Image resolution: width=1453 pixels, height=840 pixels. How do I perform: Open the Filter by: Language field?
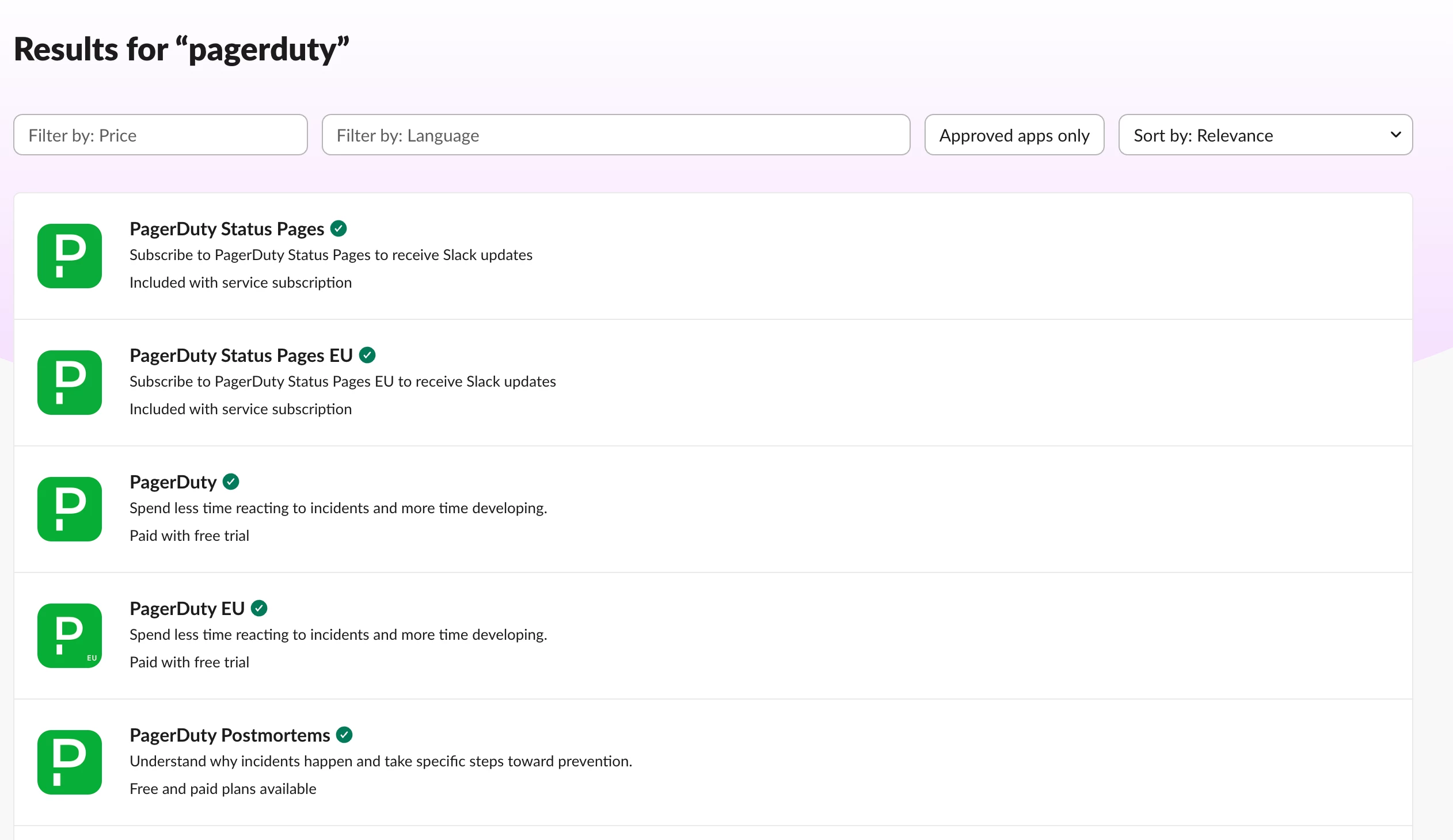616,135
